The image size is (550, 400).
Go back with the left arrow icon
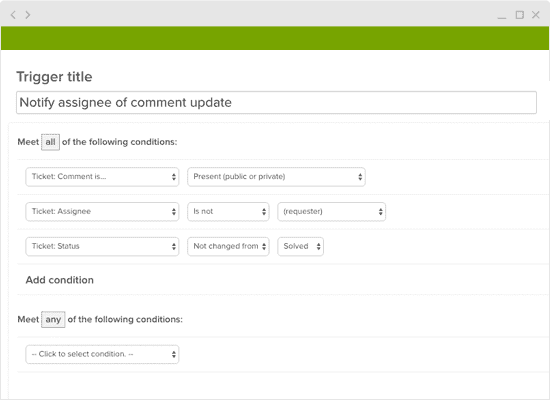point(13,15)
